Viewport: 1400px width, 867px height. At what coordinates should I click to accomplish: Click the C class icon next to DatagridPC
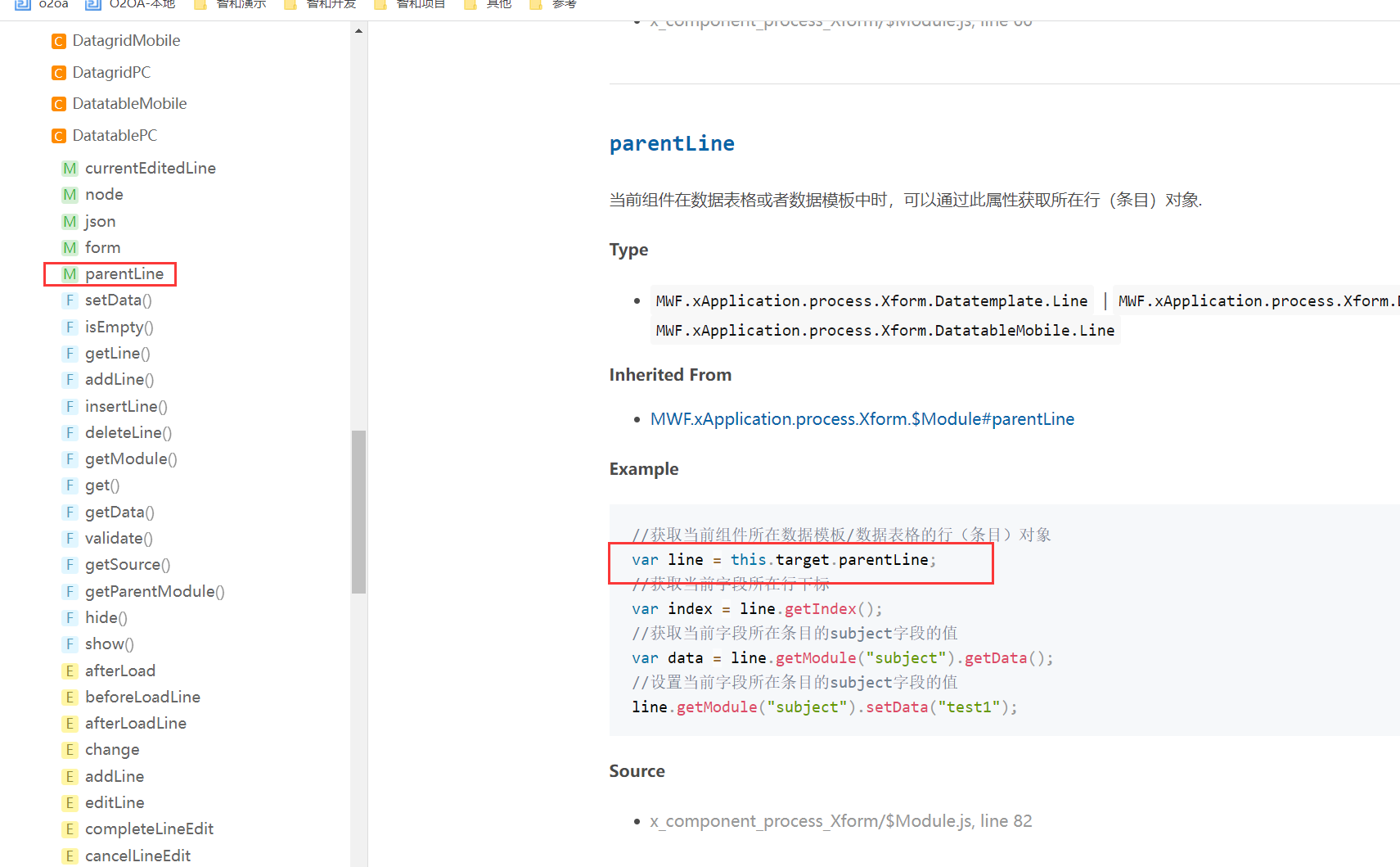coord(59,73)
